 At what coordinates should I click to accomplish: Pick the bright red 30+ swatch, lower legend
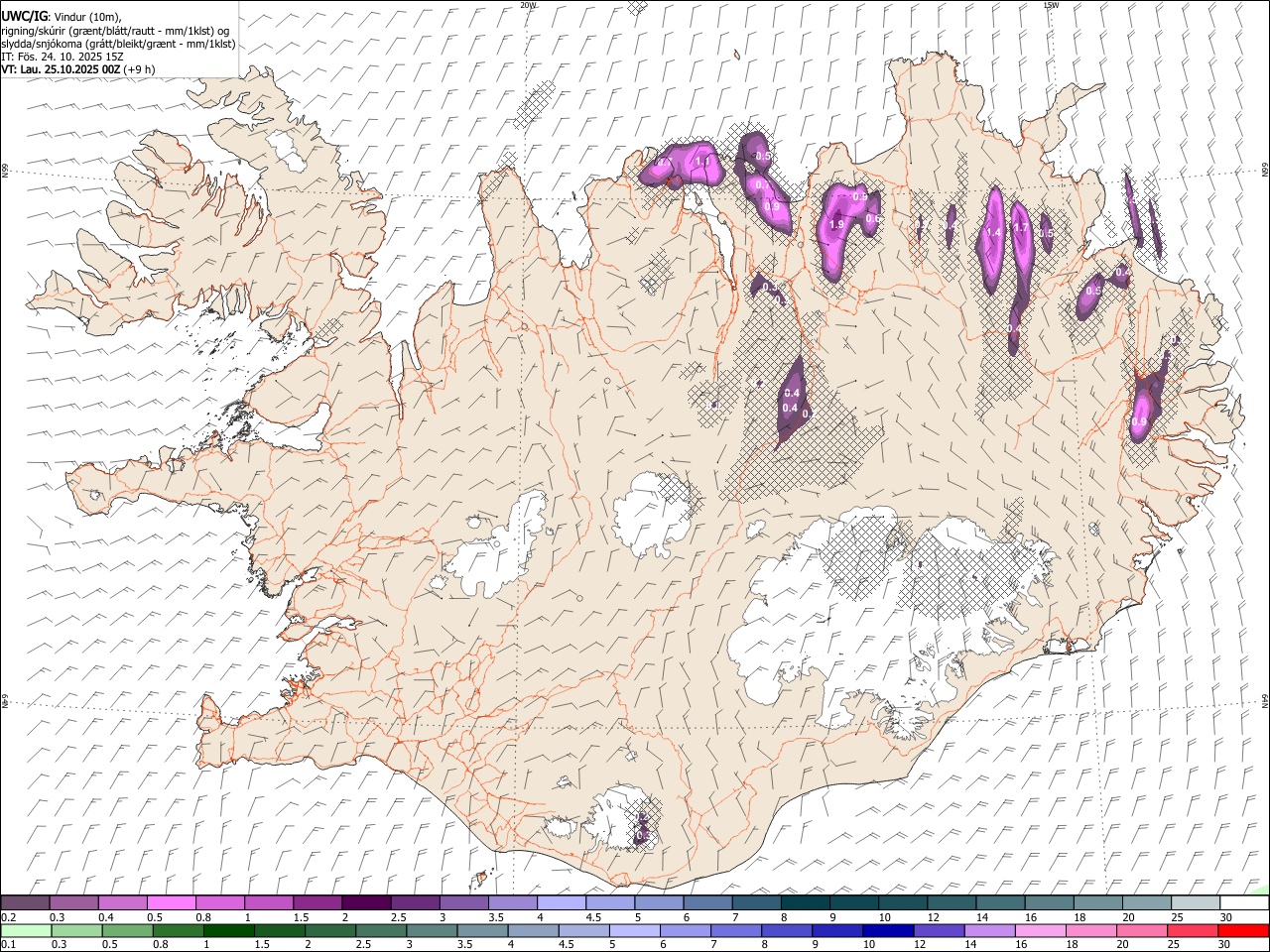coord(1242,931)
